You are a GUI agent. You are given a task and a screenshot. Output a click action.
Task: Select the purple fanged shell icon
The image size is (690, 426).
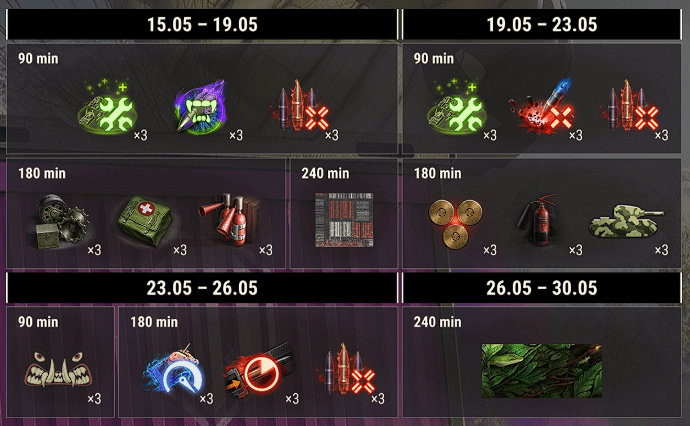coord(201,106)
